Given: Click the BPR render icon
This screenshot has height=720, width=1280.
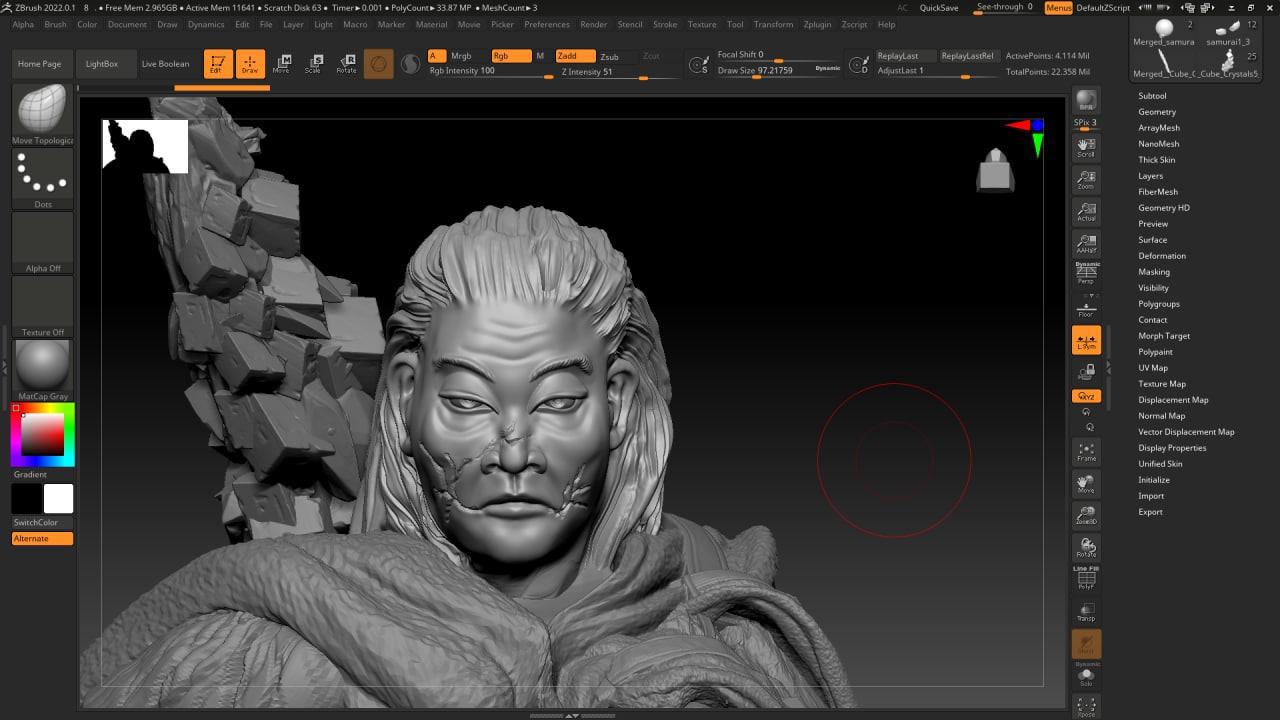Looking at the screenshot, I should tap(1086, 102).
